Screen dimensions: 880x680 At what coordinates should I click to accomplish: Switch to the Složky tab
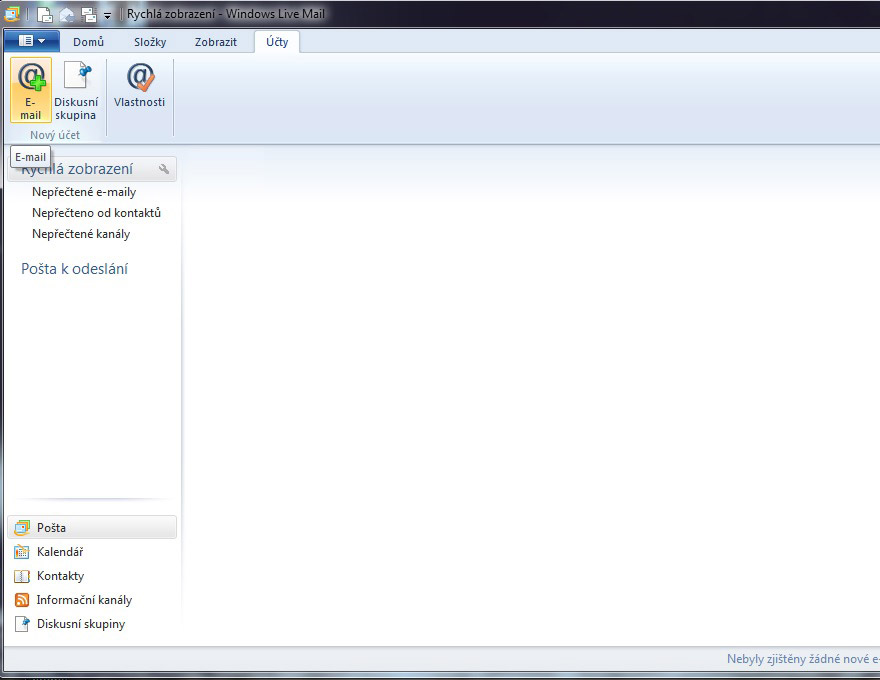(150, 42)
